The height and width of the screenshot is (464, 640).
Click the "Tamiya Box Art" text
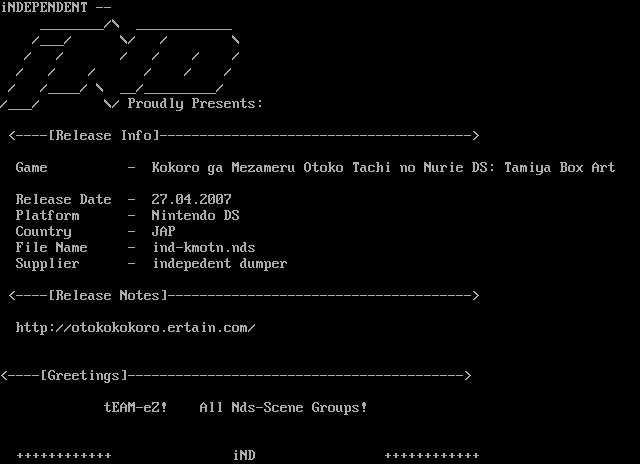560,168
